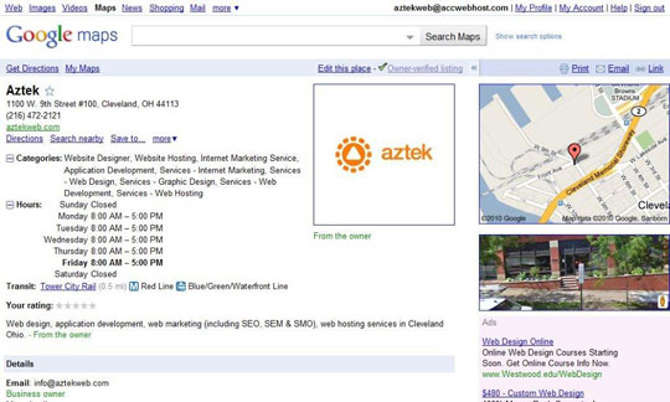Click the green owner-verified checkmark
Viewport: 670px width, 402px height.
tap(382, 67)
